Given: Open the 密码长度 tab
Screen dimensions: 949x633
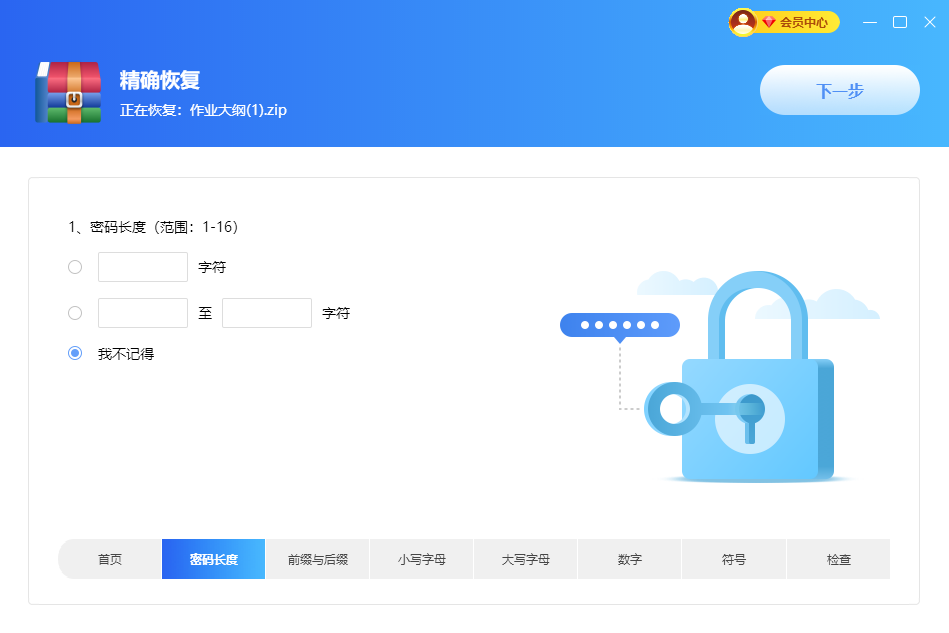Looking at the screenshot, I should (x=213, y=559).
